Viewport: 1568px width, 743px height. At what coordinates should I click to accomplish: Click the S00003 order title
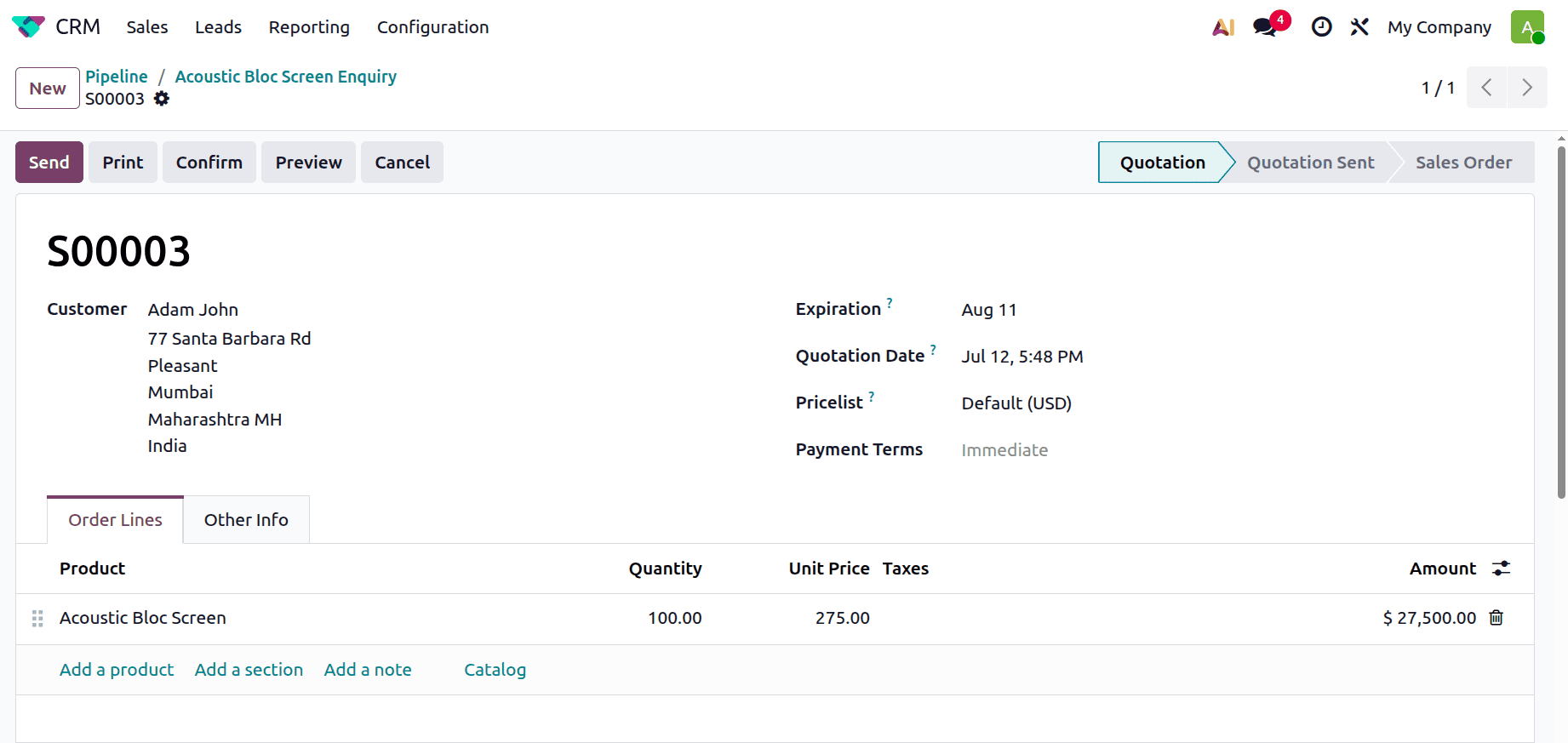point(118,251)
